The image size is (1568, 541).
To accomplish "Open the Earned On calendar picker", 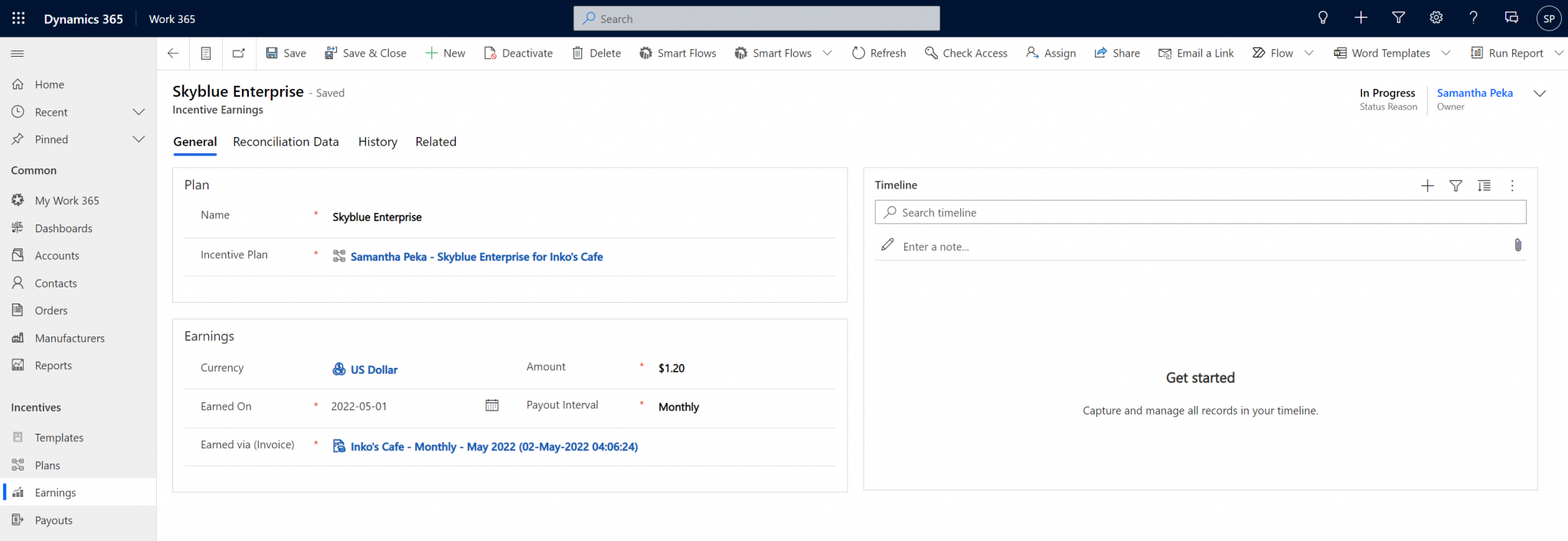I will [x=492, y=405].
